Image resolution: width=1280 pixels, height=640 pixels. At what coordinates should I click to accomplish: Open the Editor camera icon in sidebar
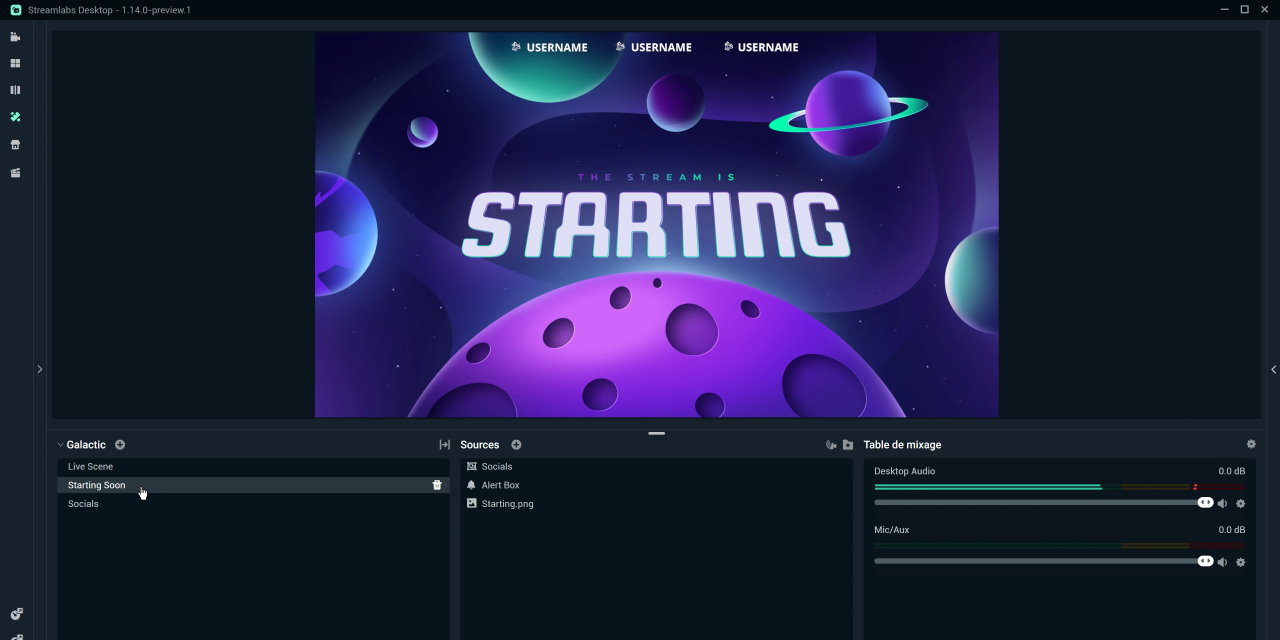click(x=15, y=37)
